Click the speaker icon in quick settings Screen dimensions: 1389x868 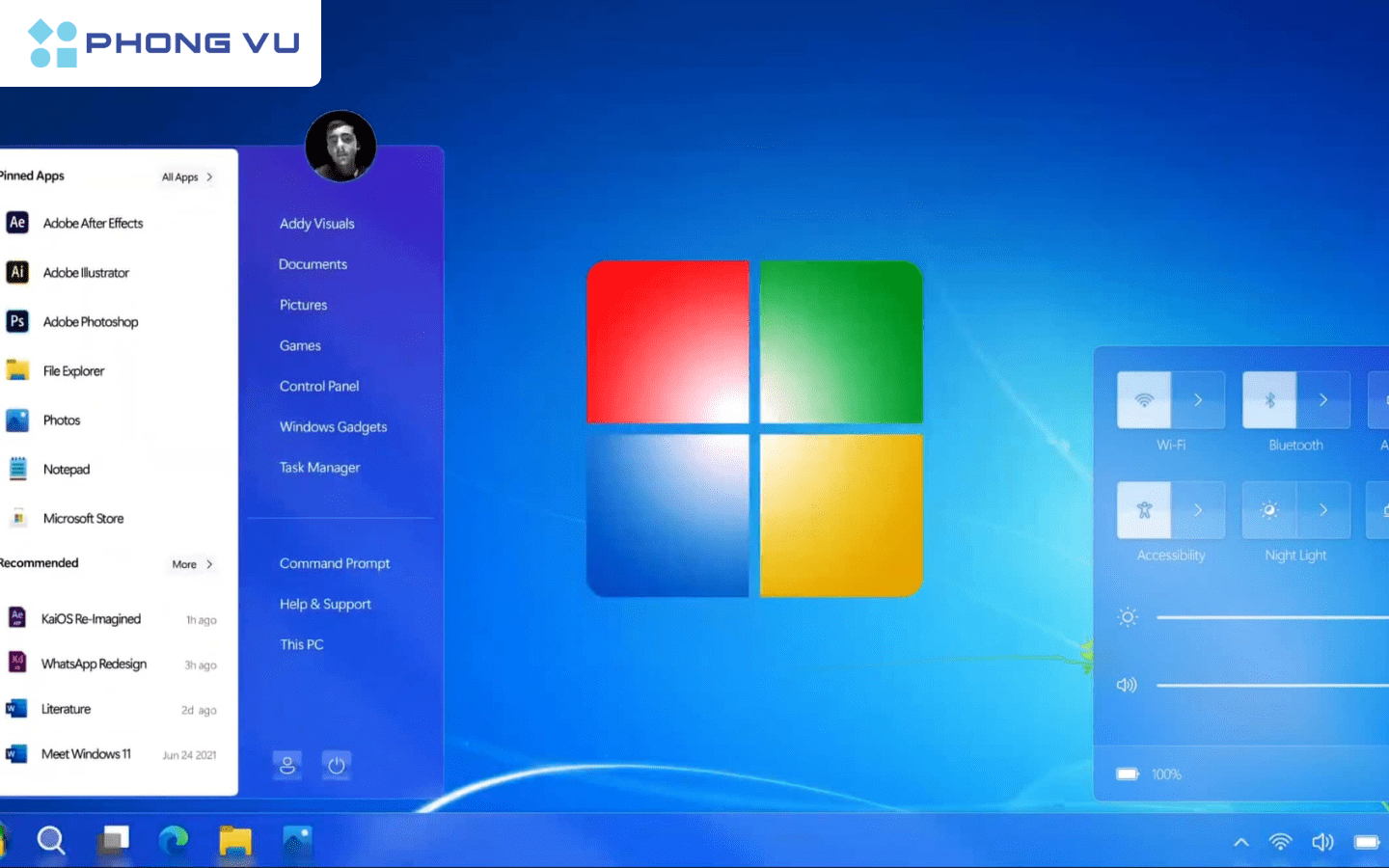[1127, 685]
